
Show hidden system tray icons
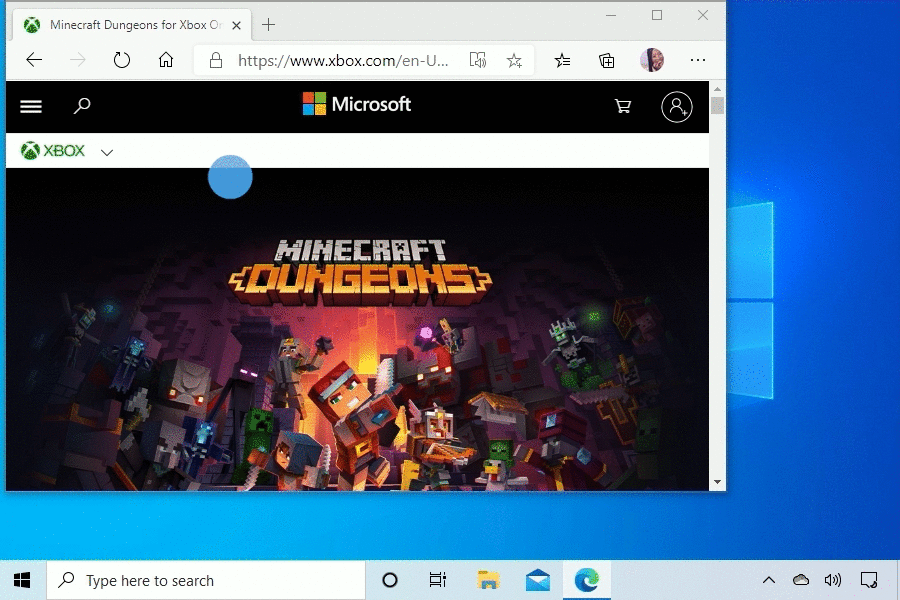[769, 580]
